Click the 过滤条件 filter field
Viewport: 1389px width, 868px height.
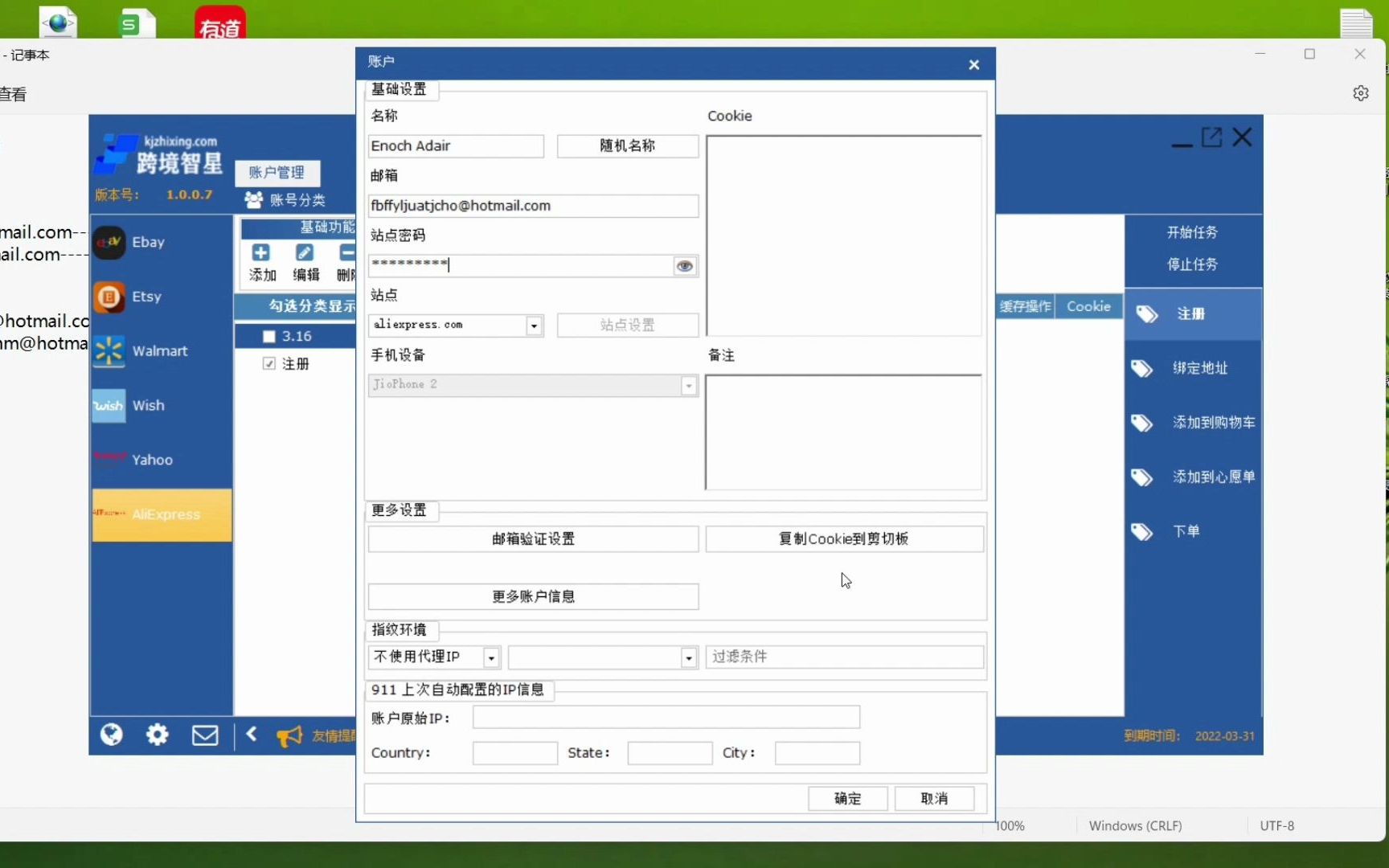coord(844,657)
